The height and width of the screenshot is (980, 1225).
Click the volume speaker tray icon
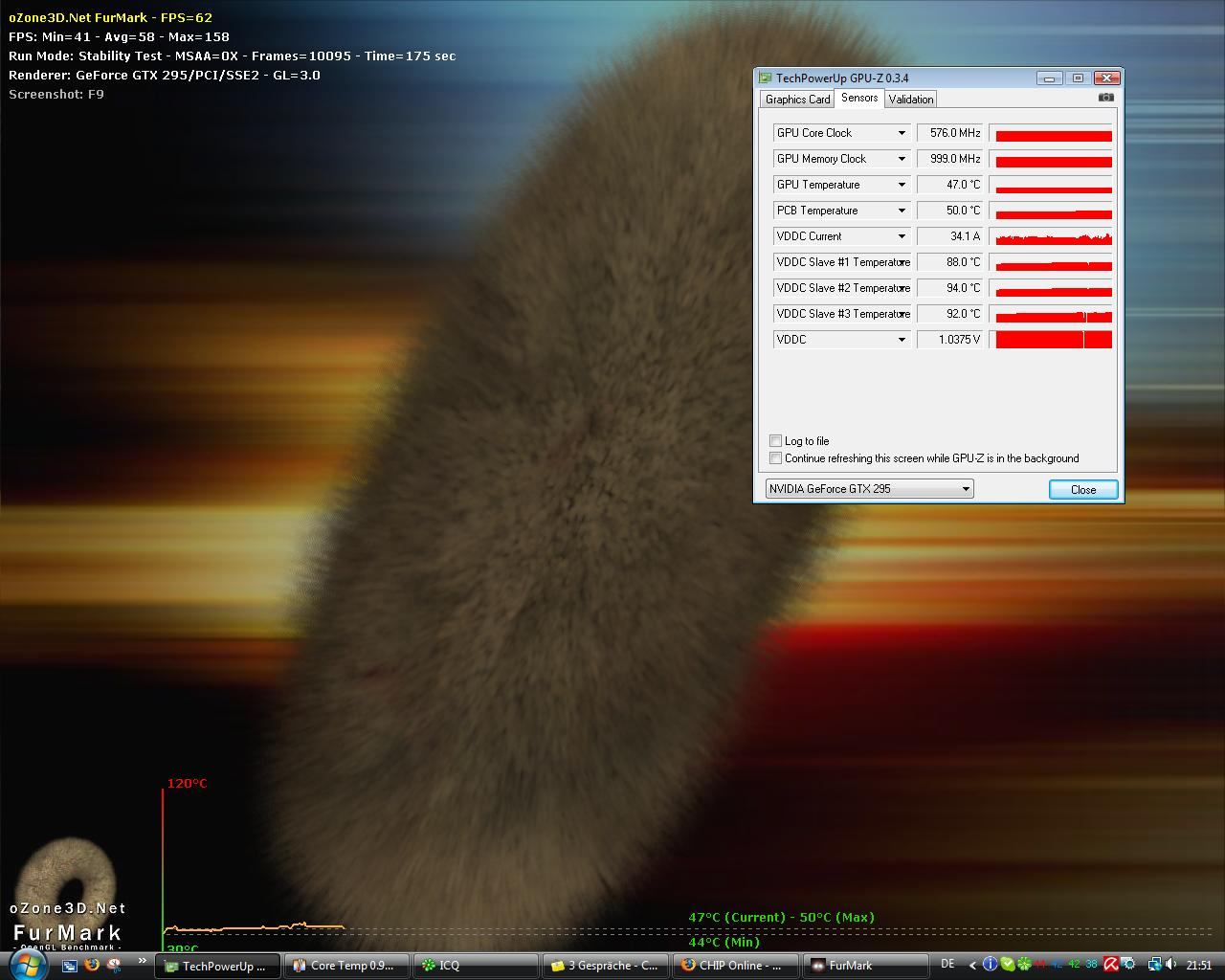pyautogui.click(x=1170, y=965)
